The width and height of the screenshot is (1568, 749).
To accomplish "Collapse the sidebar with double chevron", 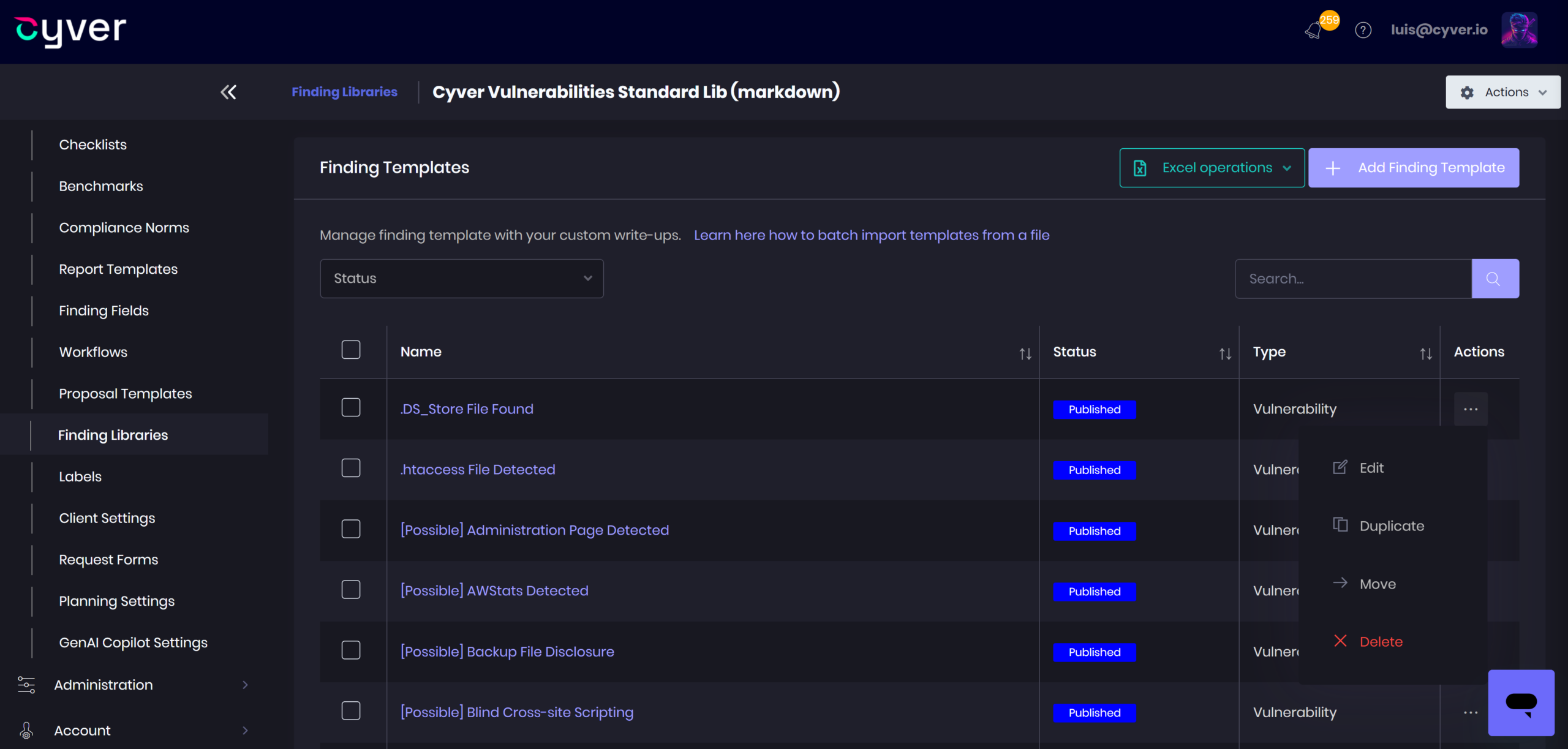I will 228,92.
